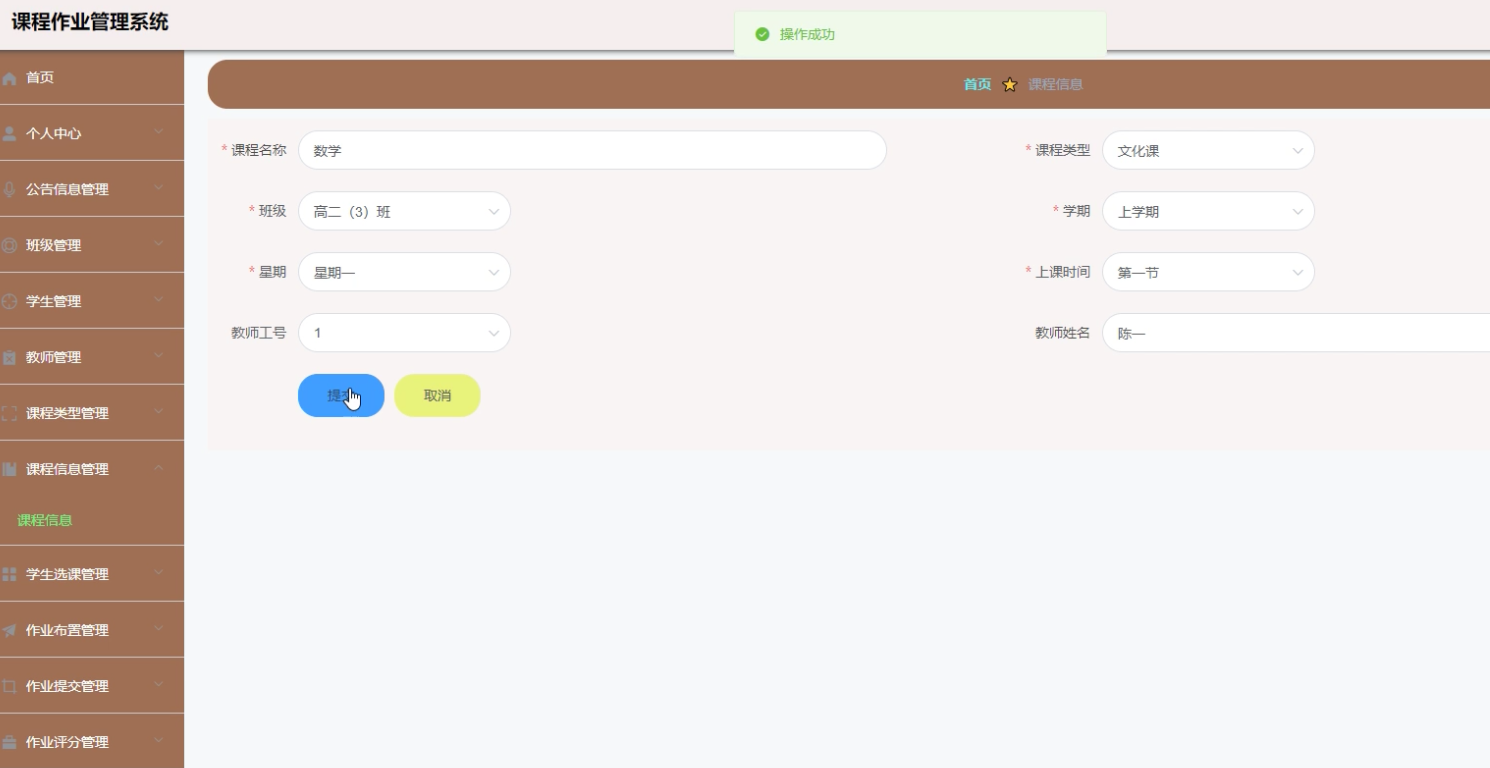Expand the 班级管理 menu chevron
Image resolution: width=1490 pixels, height=768 pixels.
(159, 245)
